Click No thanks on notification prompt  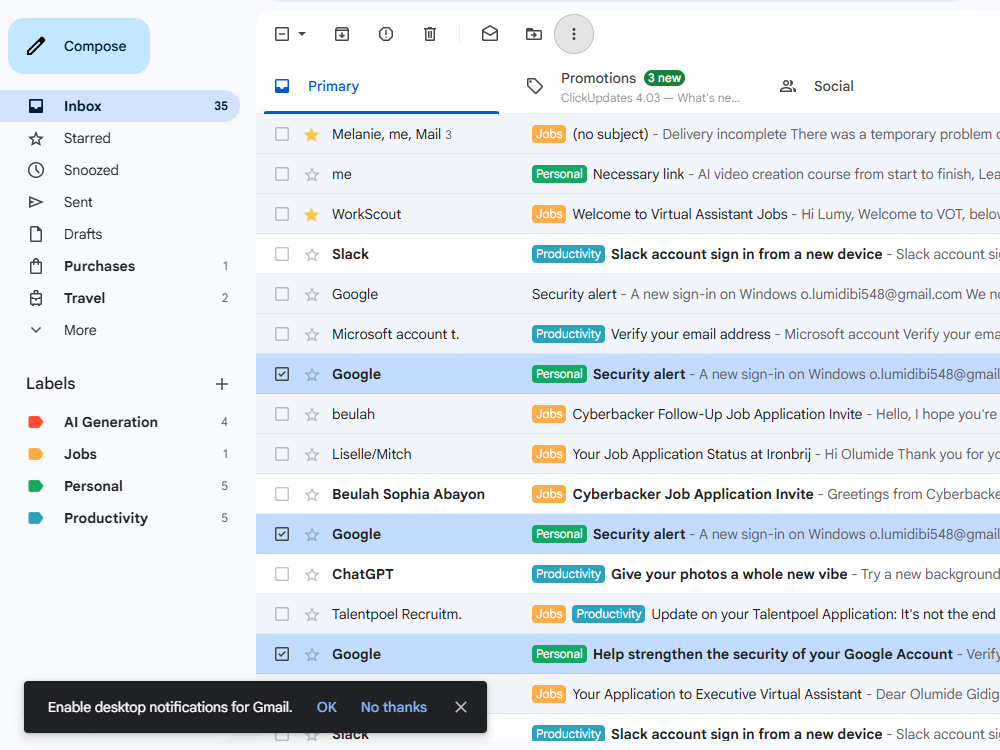pyautogui.click(x=393, y=707)
